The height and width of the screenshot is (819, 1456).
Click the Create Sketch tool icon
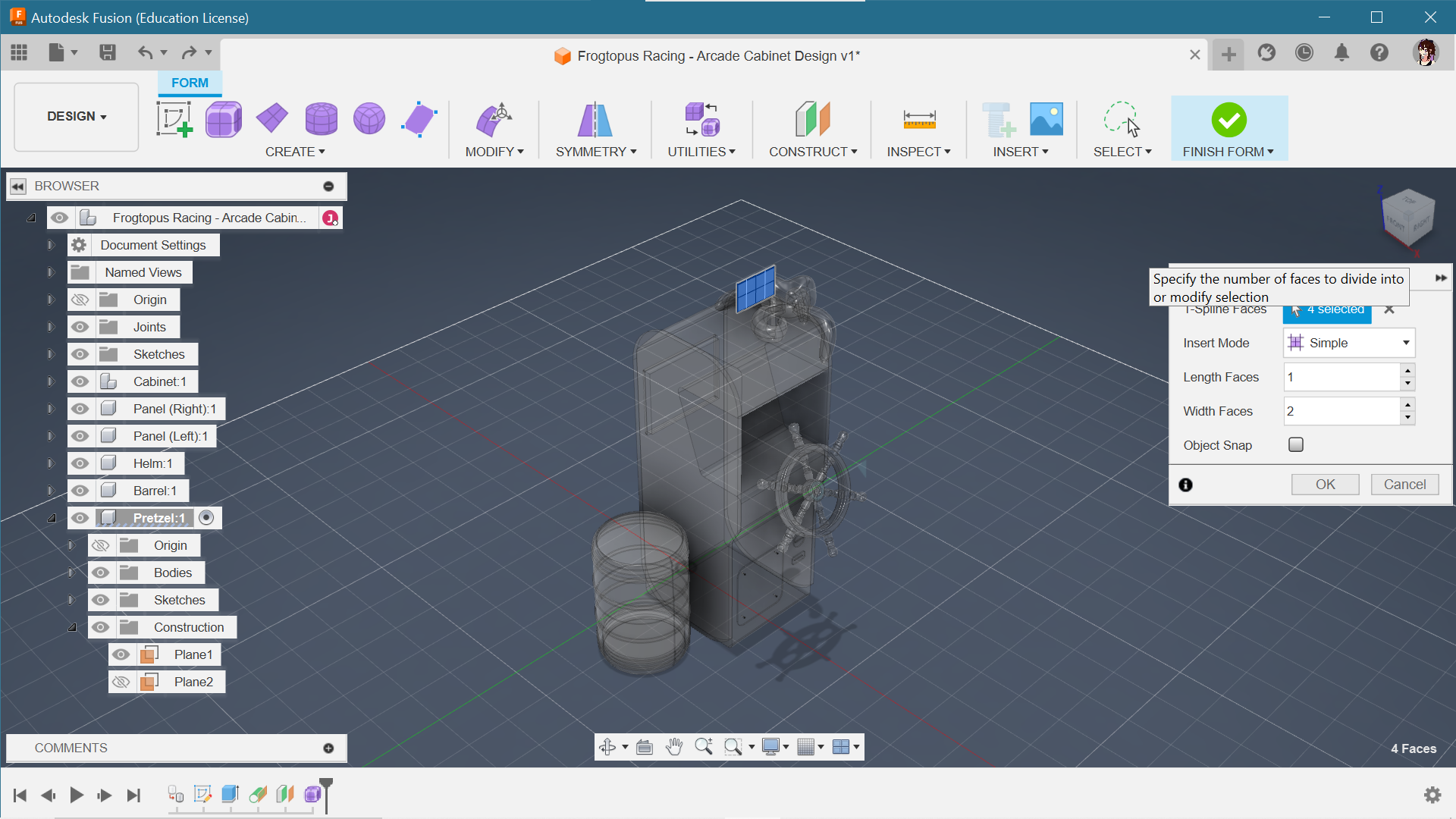tap(174, 119)
